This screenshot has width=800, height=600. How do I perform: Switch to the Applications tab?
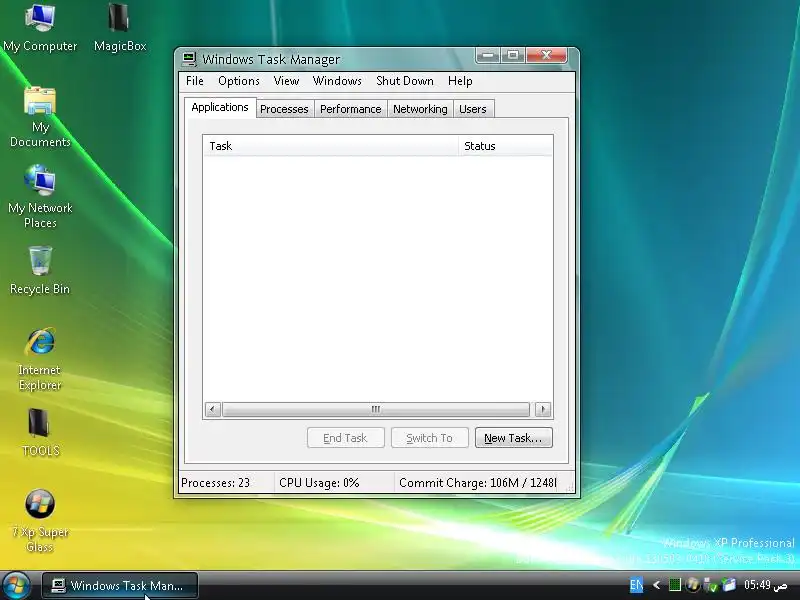point(220,108)
